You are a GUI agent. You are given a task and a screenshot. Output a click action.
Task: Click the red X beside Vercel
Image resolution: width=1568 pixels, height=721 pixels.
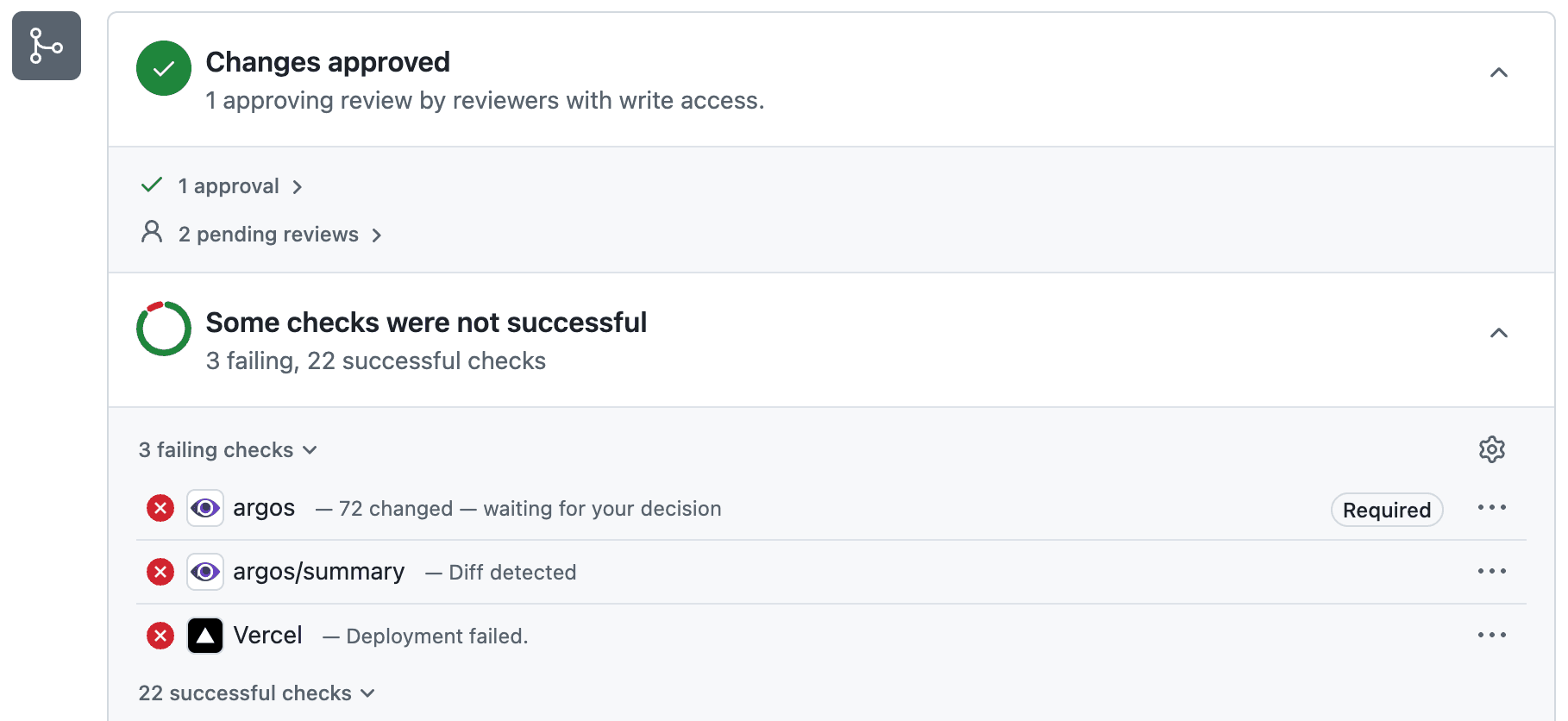pyautogui.click(x=160, y=636)
